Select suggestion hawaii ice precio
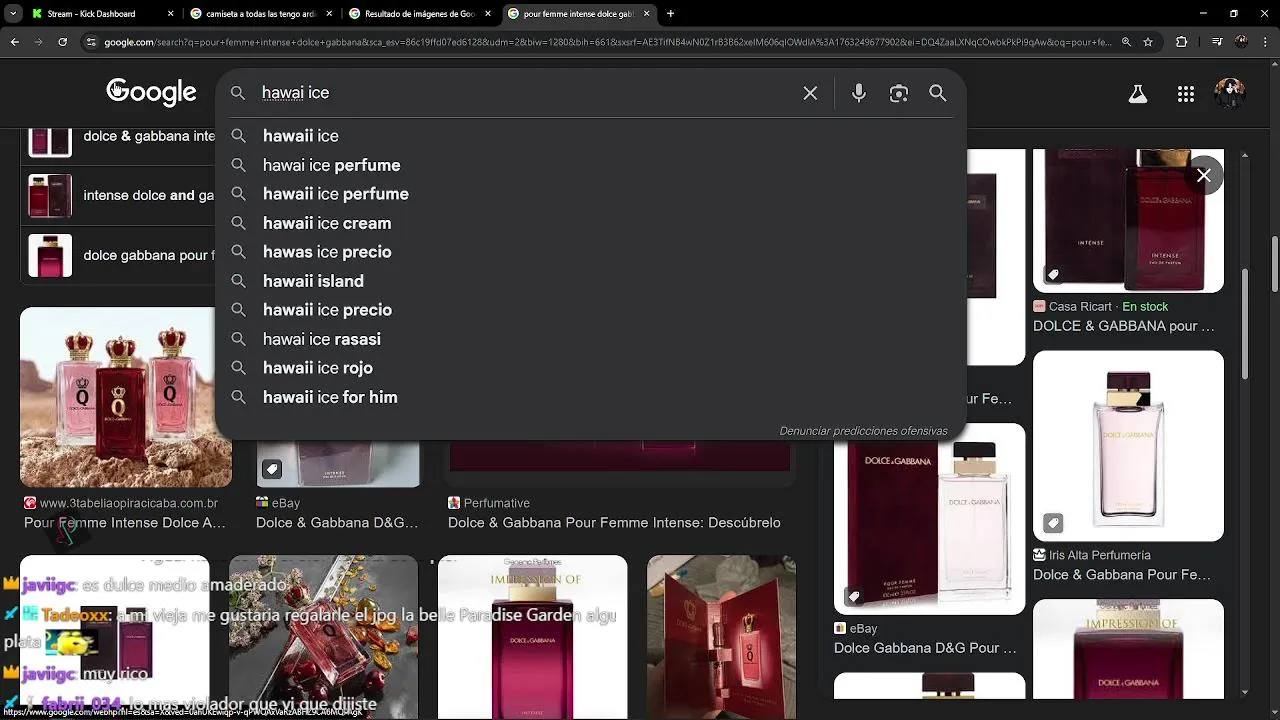This screenshot has width=1280, height=720. [x=590, y=310]
